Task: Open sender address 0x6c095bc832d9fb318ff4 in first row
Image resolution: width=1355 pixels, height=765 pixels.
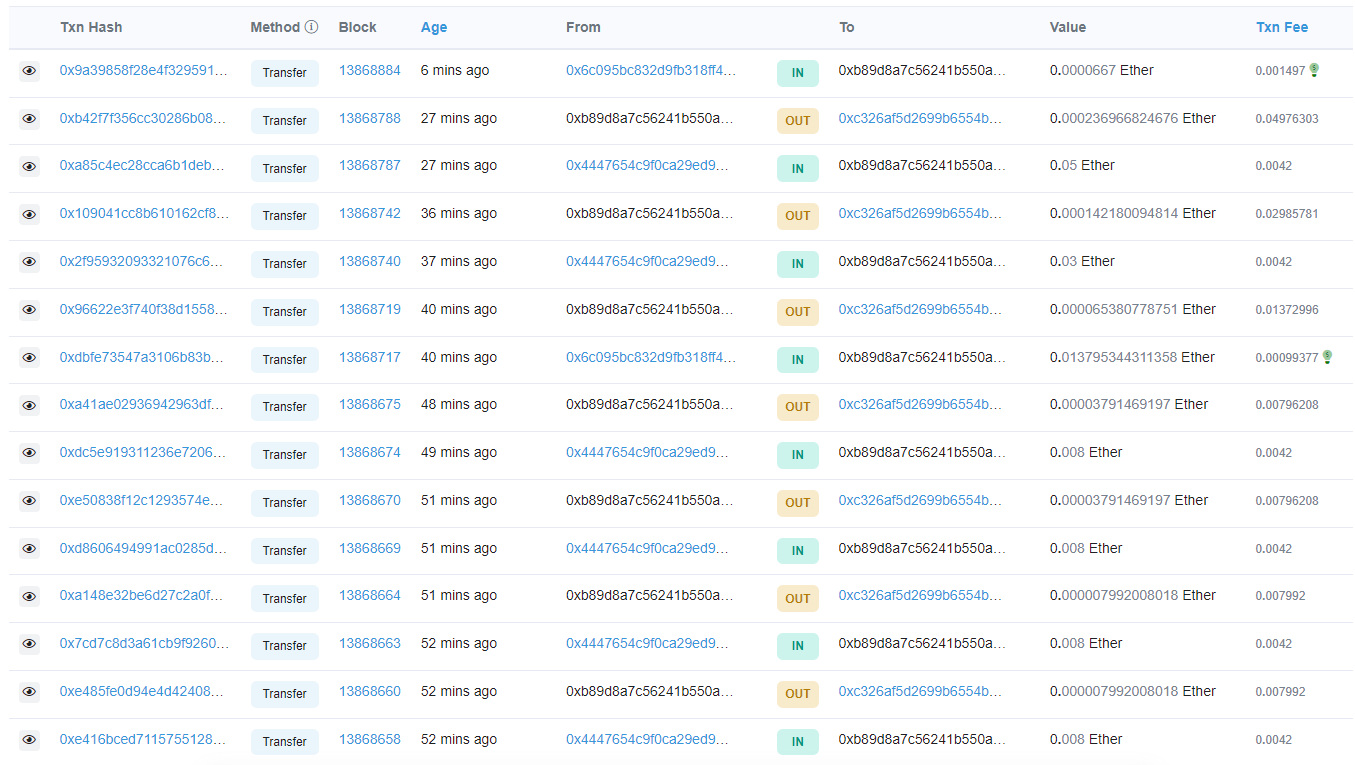Action: tap(651, 70)
